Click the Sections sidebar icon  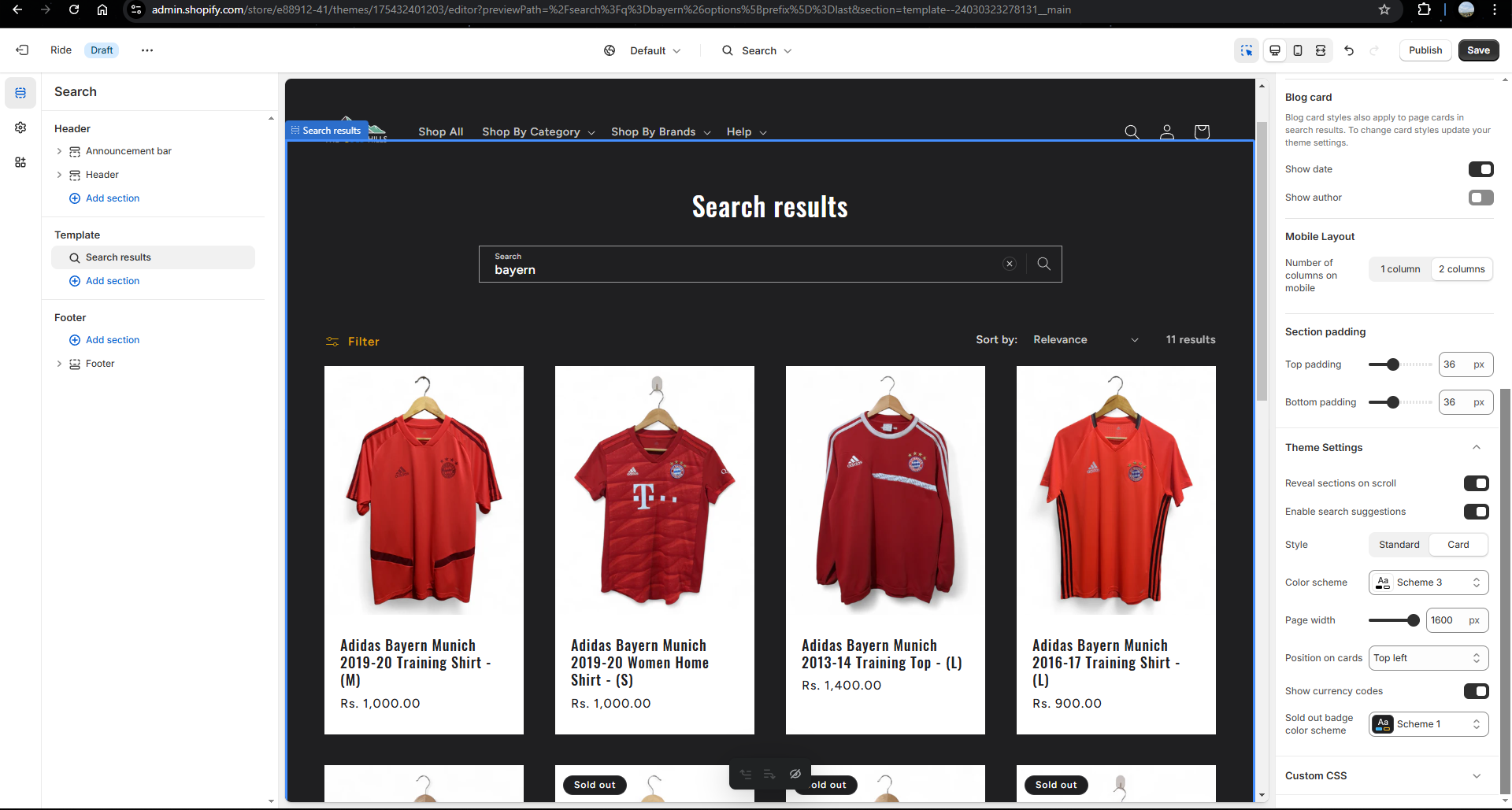pyautogui.click(x=20, y=93)
